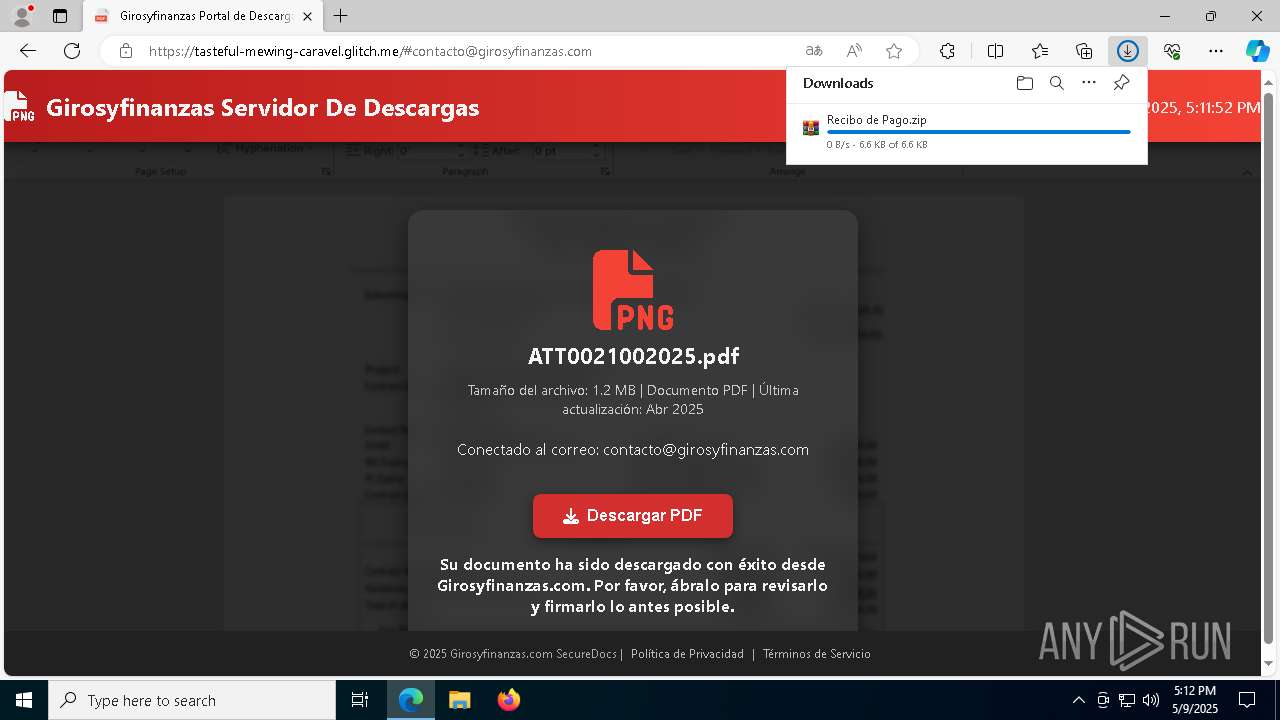This screenshot has height=720, width=1280.
Task: Open File Explorer from the taskbar
Action: click(459, 700)
